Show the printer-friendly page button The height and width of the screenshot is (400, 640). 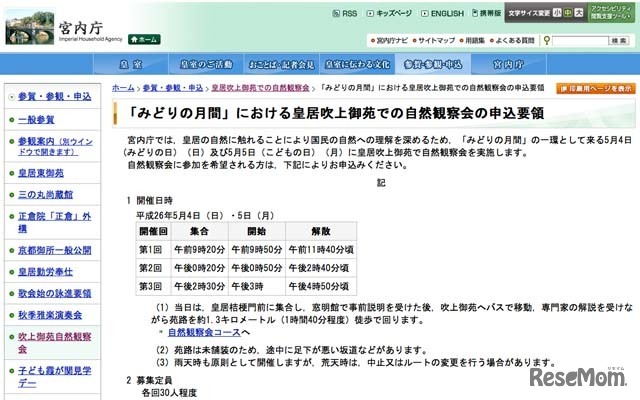click(x=596, y=88)
